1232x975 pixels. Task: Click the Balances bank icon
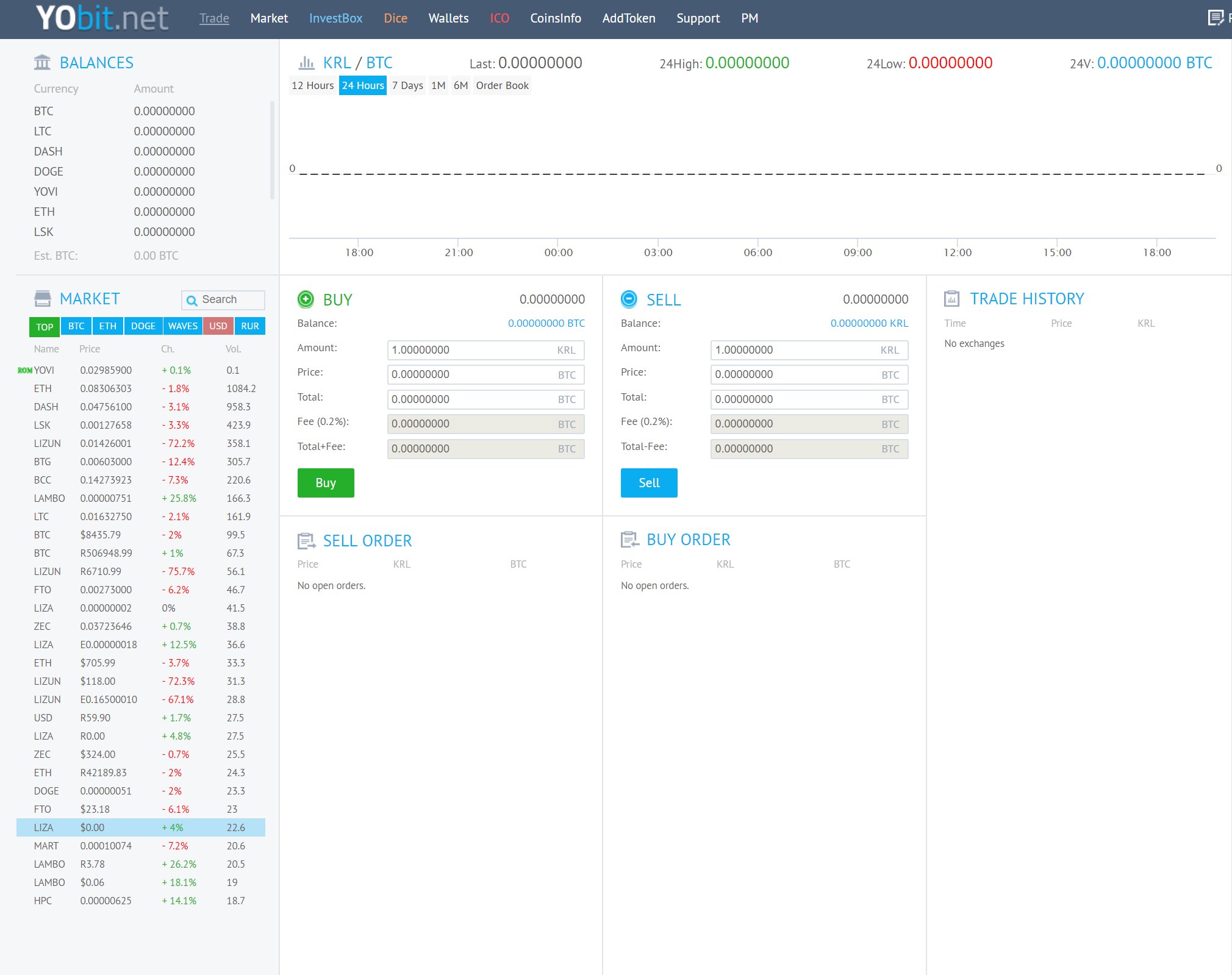click(x=43, y=62)
